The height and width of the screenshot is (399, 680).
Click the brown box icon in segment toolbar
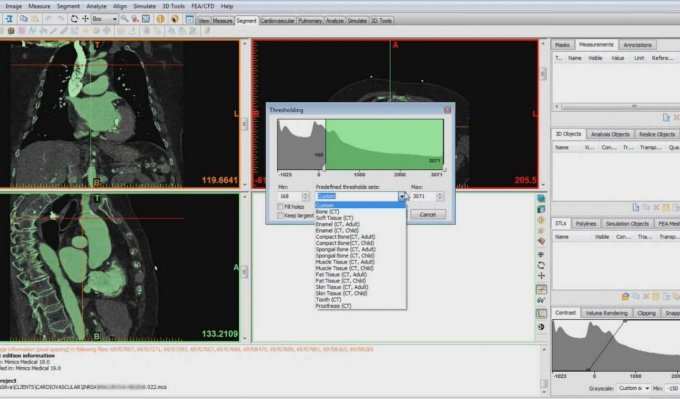tap(11, 31)
